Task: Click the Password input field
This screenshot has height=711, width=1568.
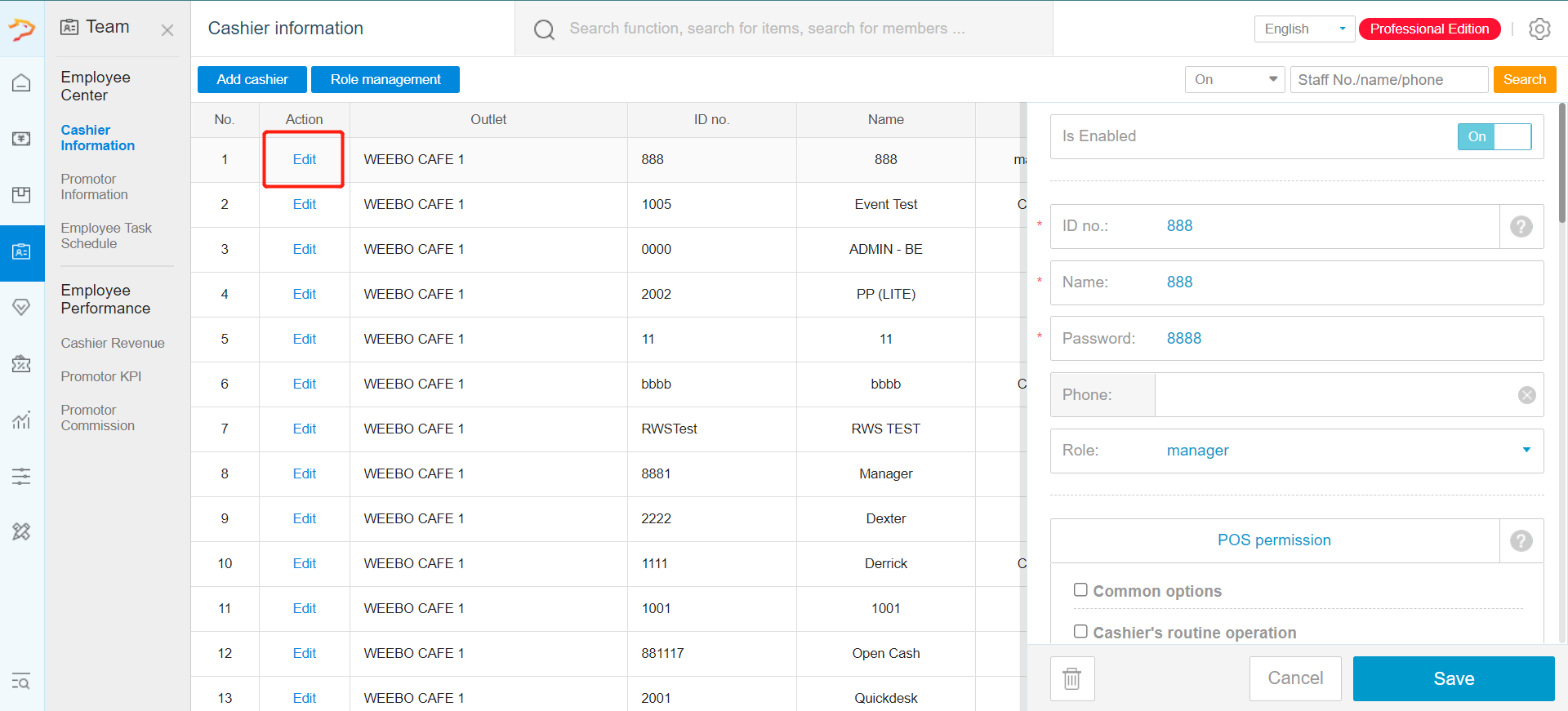Action: click(x=1297, y=339)
